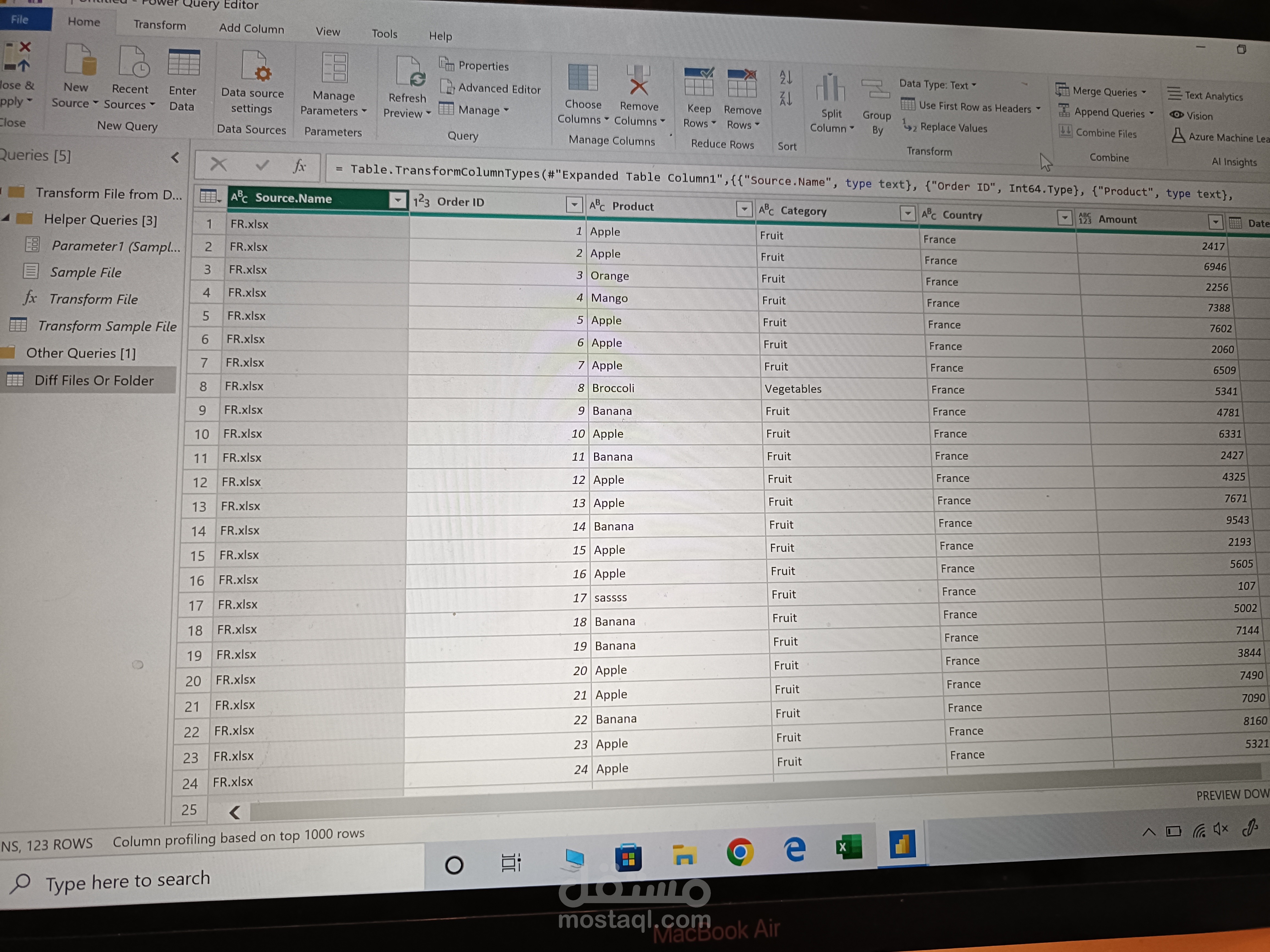
Task: Switch to the Transform tab
Action: coord(160,25)
